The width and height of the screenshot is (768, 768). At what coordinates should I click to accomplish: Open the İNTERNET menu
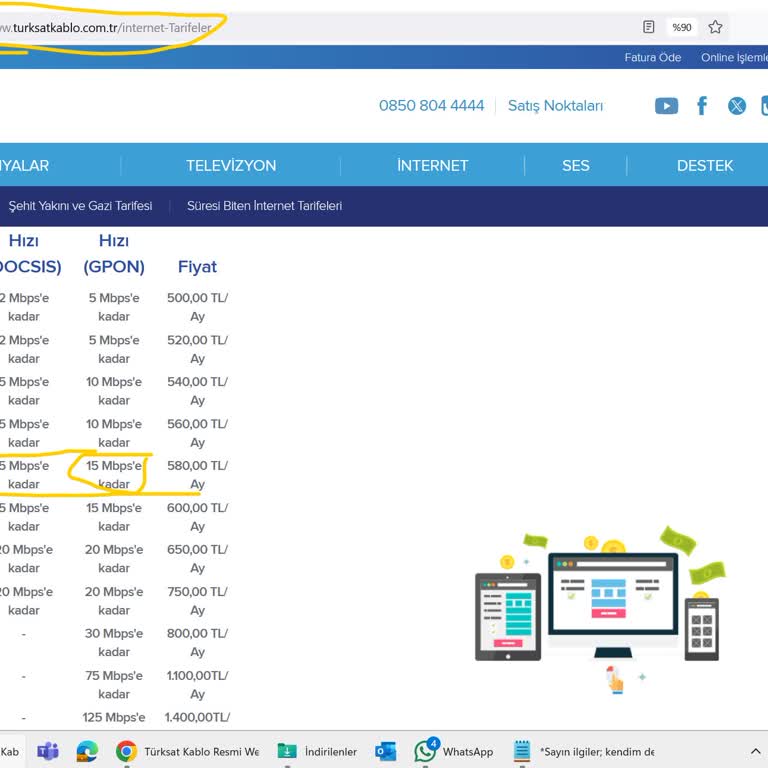pyautogui.click(x=432, y=166)
